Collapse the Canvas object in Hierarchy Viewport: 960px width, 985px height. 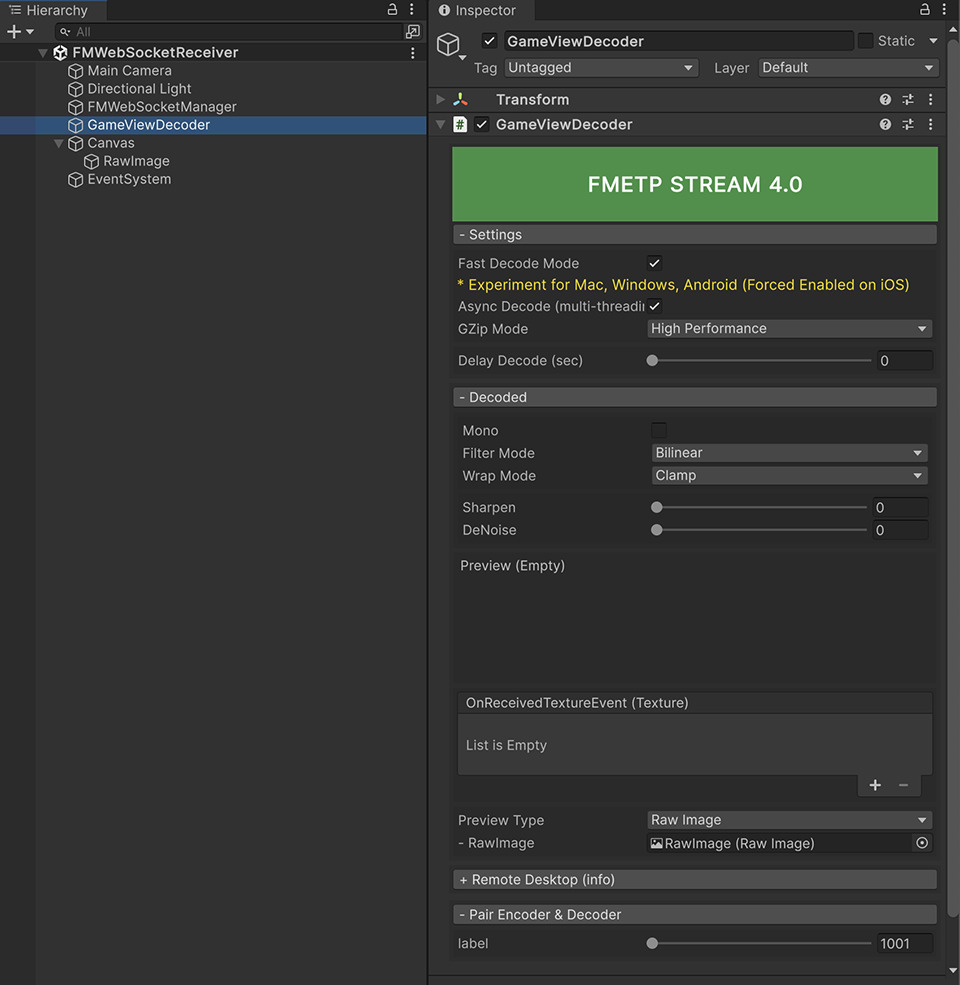tap(58, 142)
